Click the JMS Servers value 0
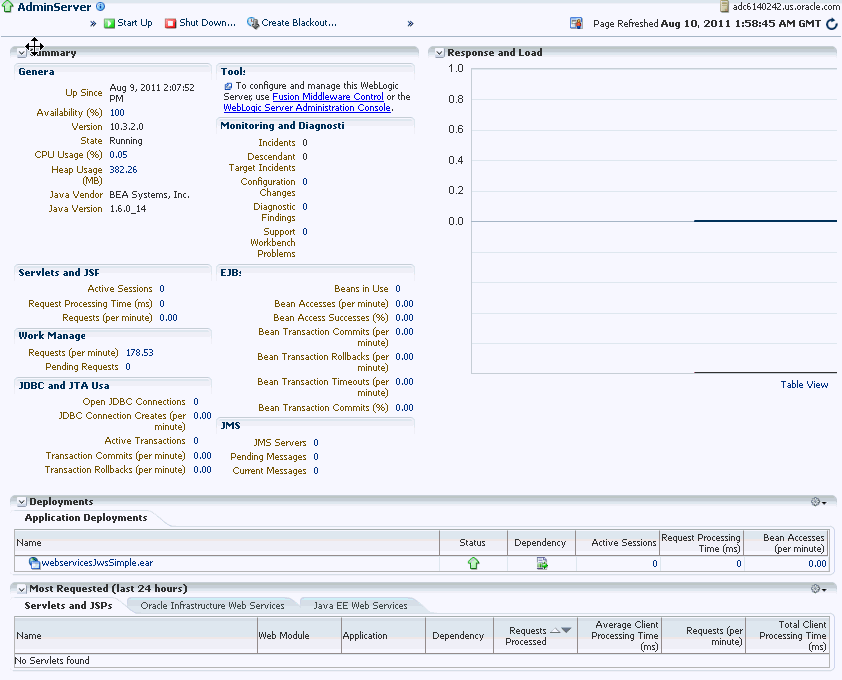This screenshot has width=842, height=680. coord(316,443)
